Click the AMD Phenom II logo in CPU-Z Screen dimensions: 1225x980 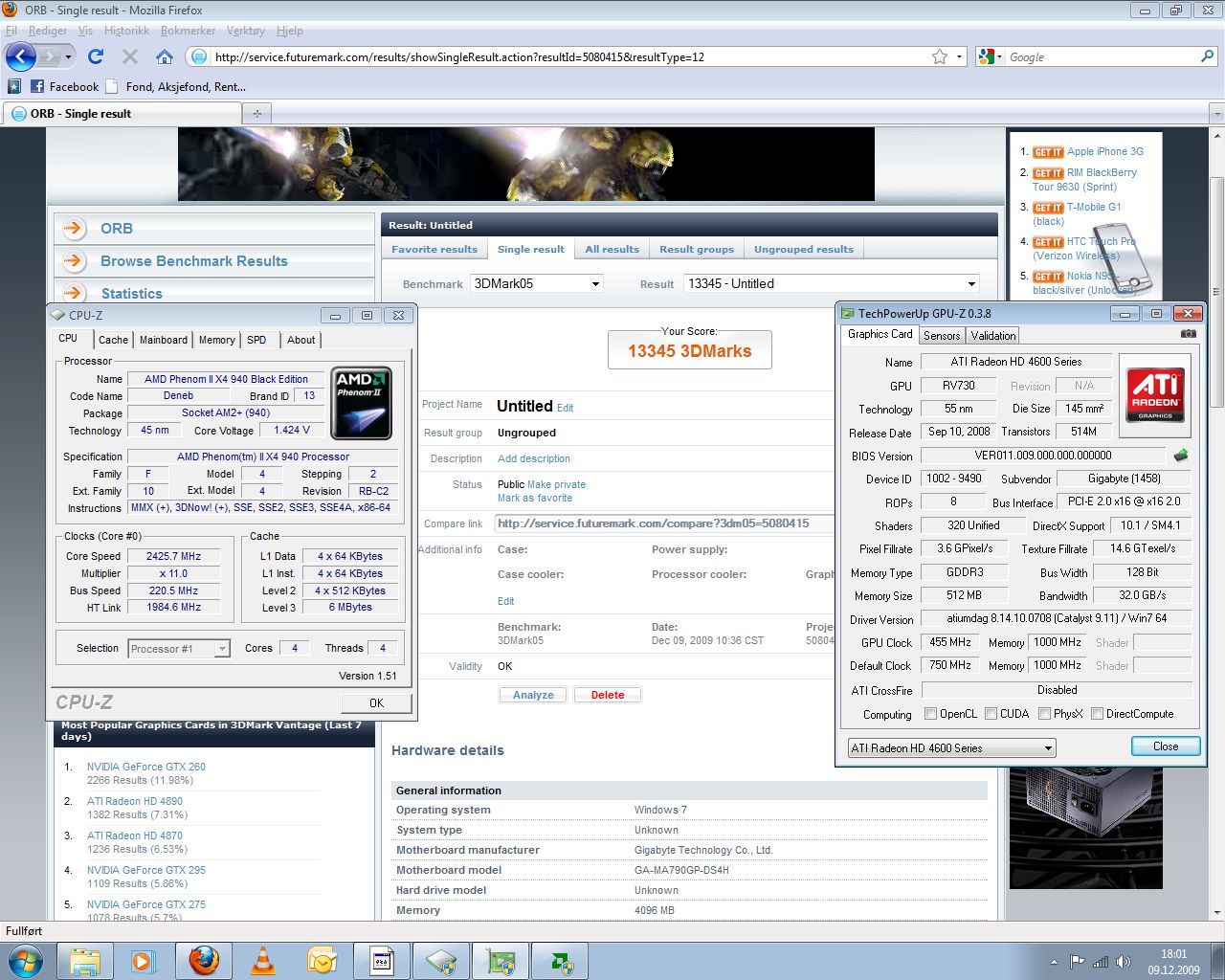click(x=361, y=402)
